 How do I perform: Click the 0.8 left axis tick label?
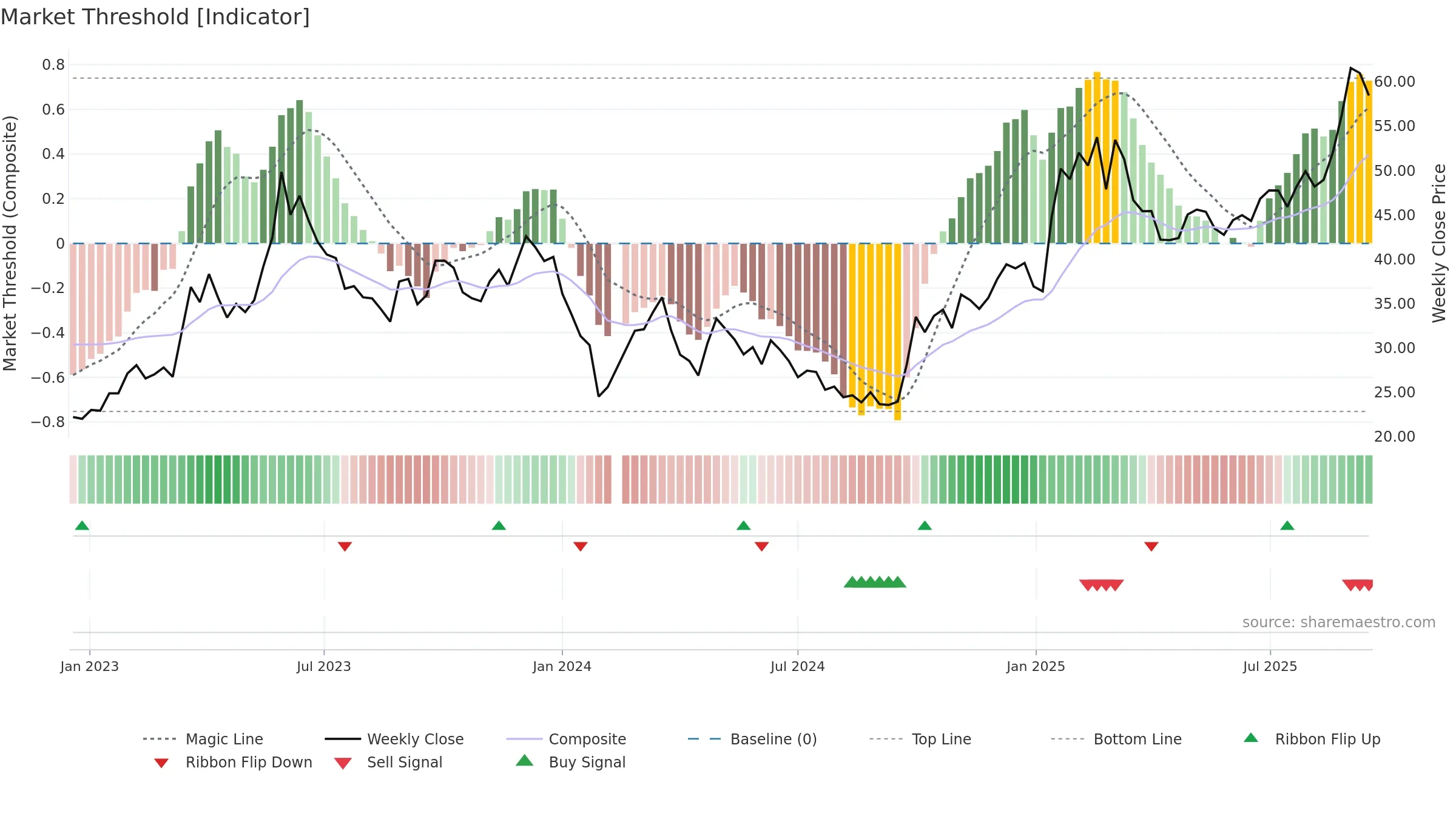pyautogui.click(x=53, y=65)
